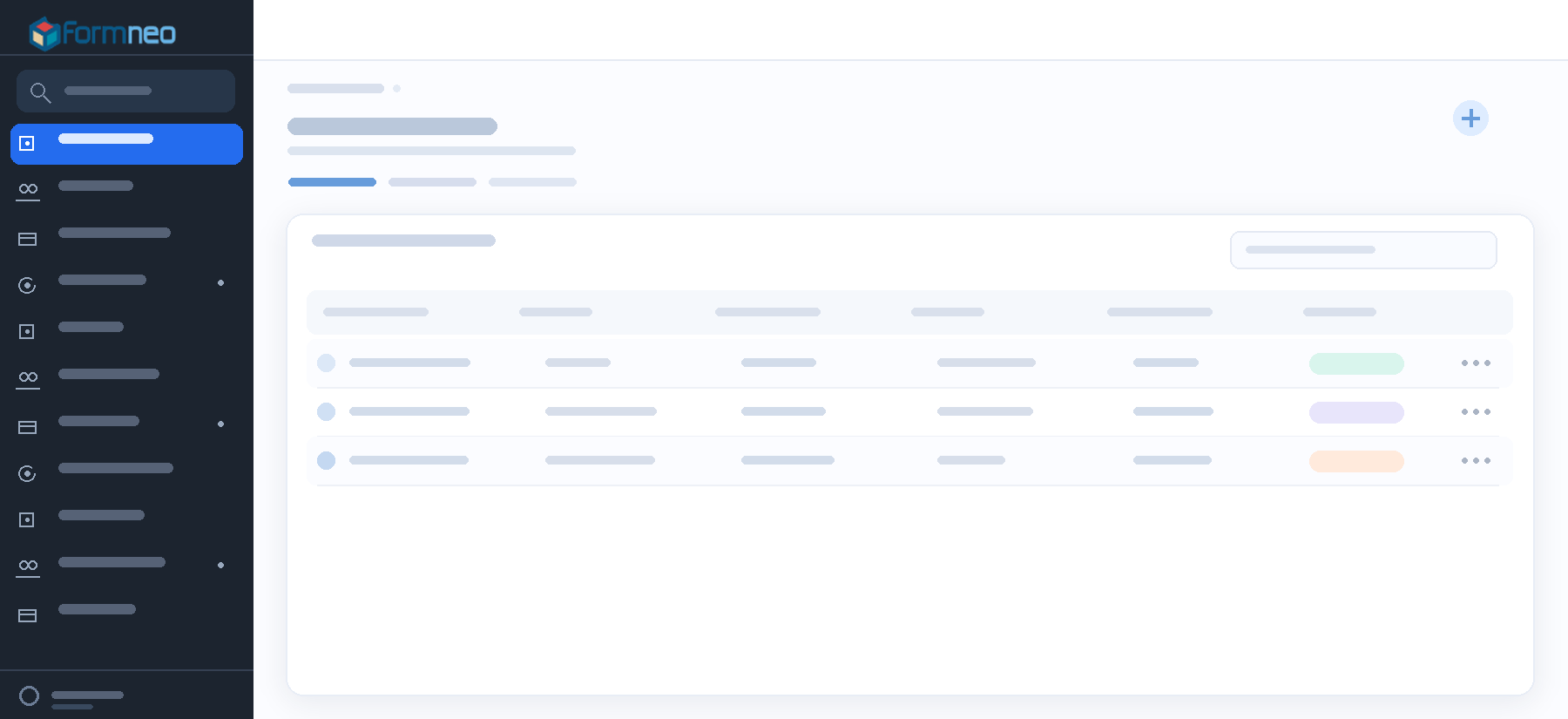Expand the fourth sidebar item with the dot indicator
Screen dimensions: 1568x719
tap(126, 283)
